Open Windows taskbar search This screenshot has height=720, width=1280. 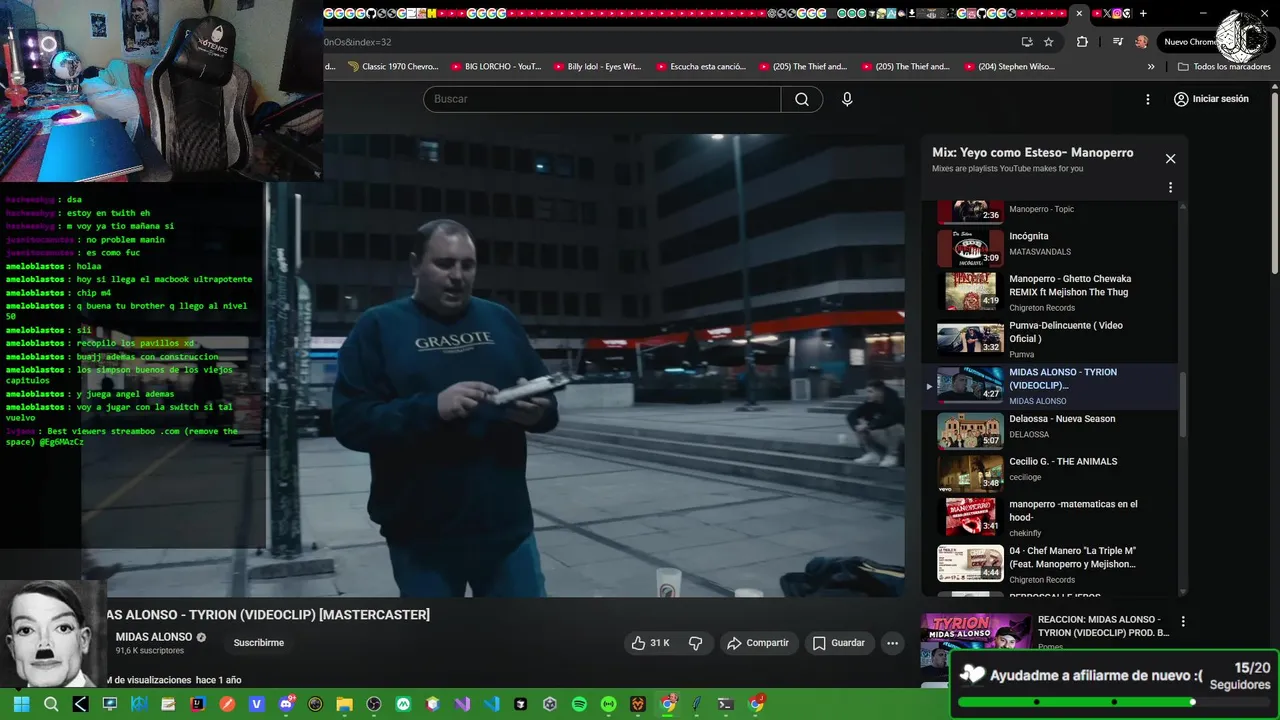coord(51,704)
